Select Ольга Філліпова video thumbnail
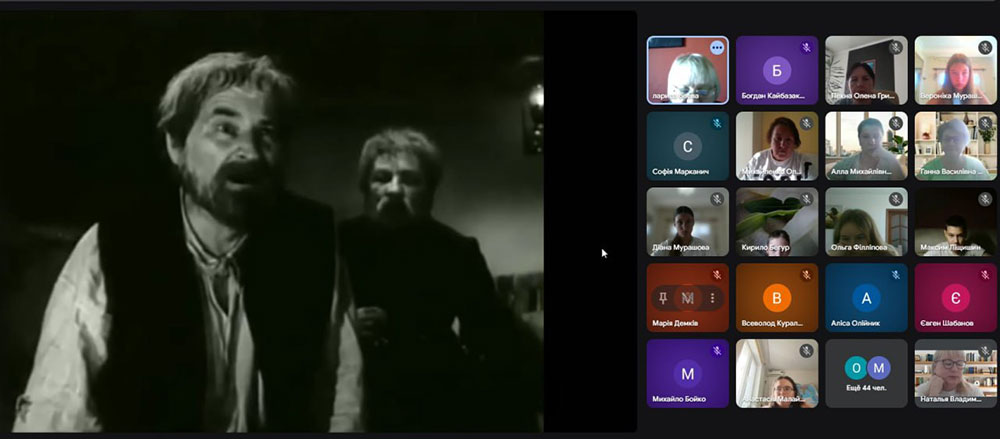This screenshot has height=439, width=1000. [866, 222]
